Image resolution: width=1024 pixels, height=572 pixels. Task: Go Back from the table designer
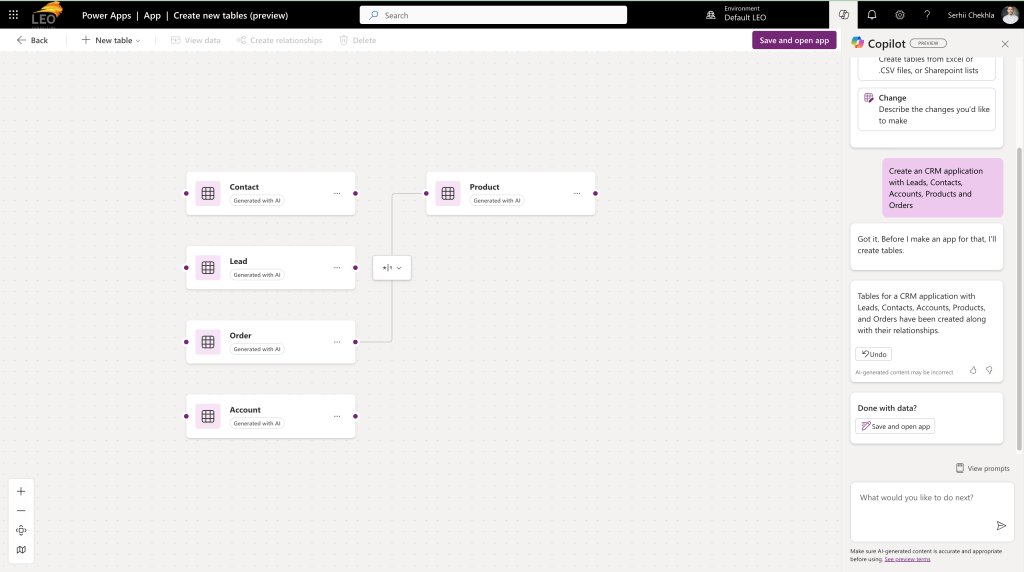[x=32, y=40]
